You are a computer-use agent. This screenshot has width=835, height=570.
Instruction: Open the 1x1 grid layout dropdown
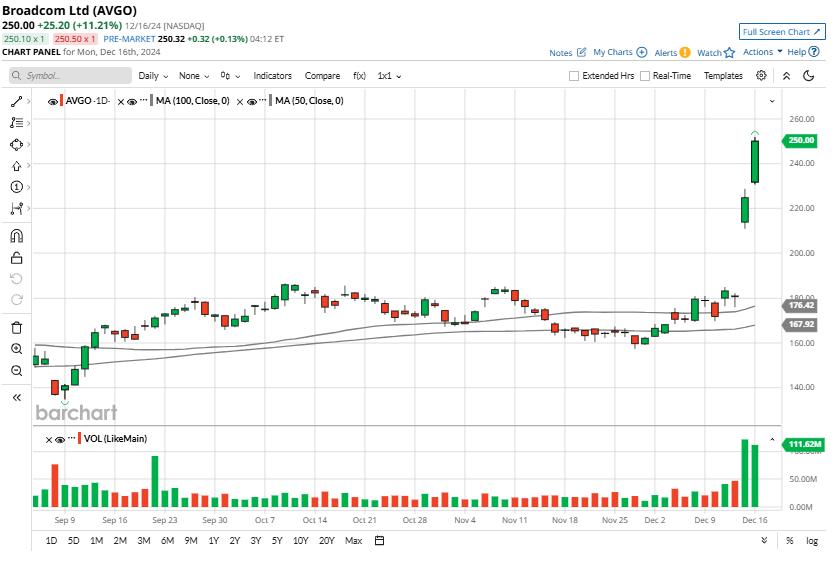[x=389, y=76]
